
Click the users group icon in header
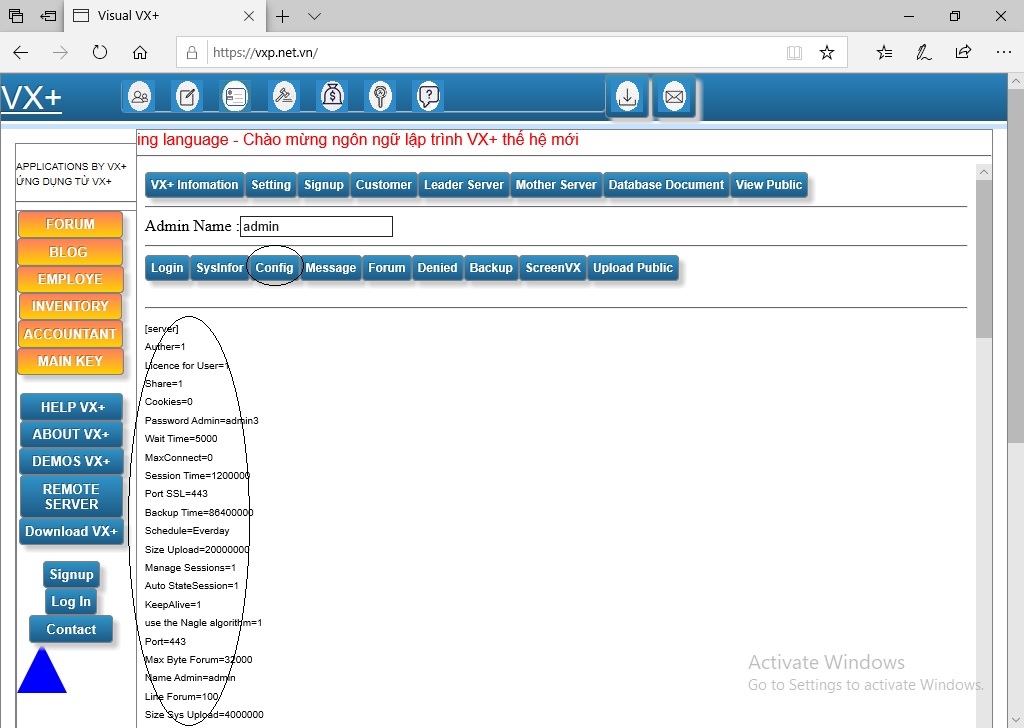(x=140, y=97)
